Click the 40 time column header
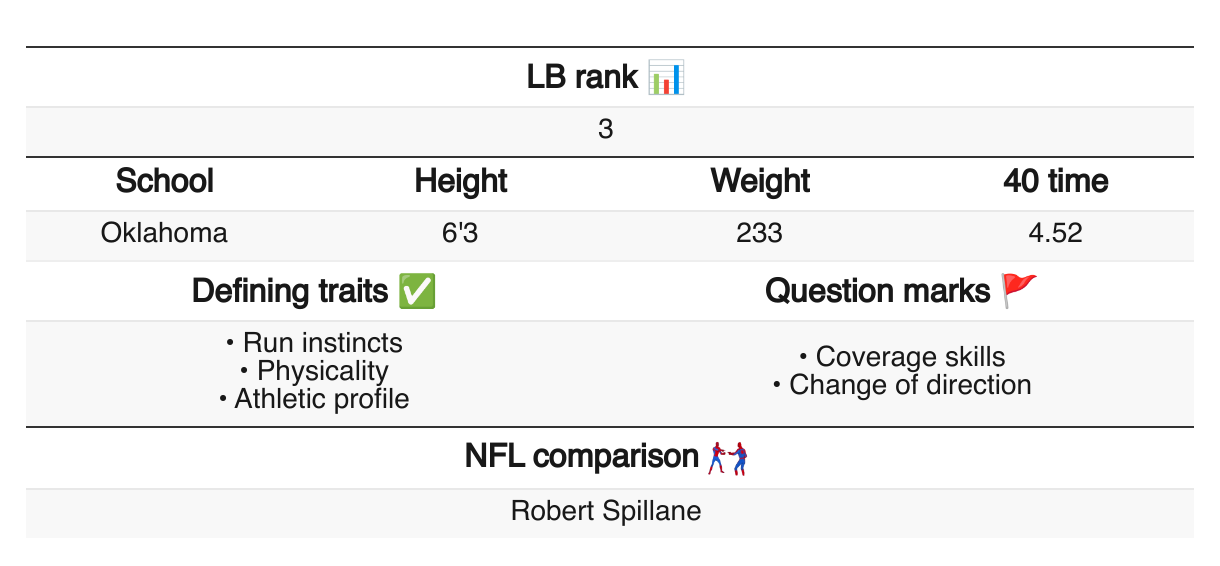Screen dimensions: 1220x566 [1055, 182]
